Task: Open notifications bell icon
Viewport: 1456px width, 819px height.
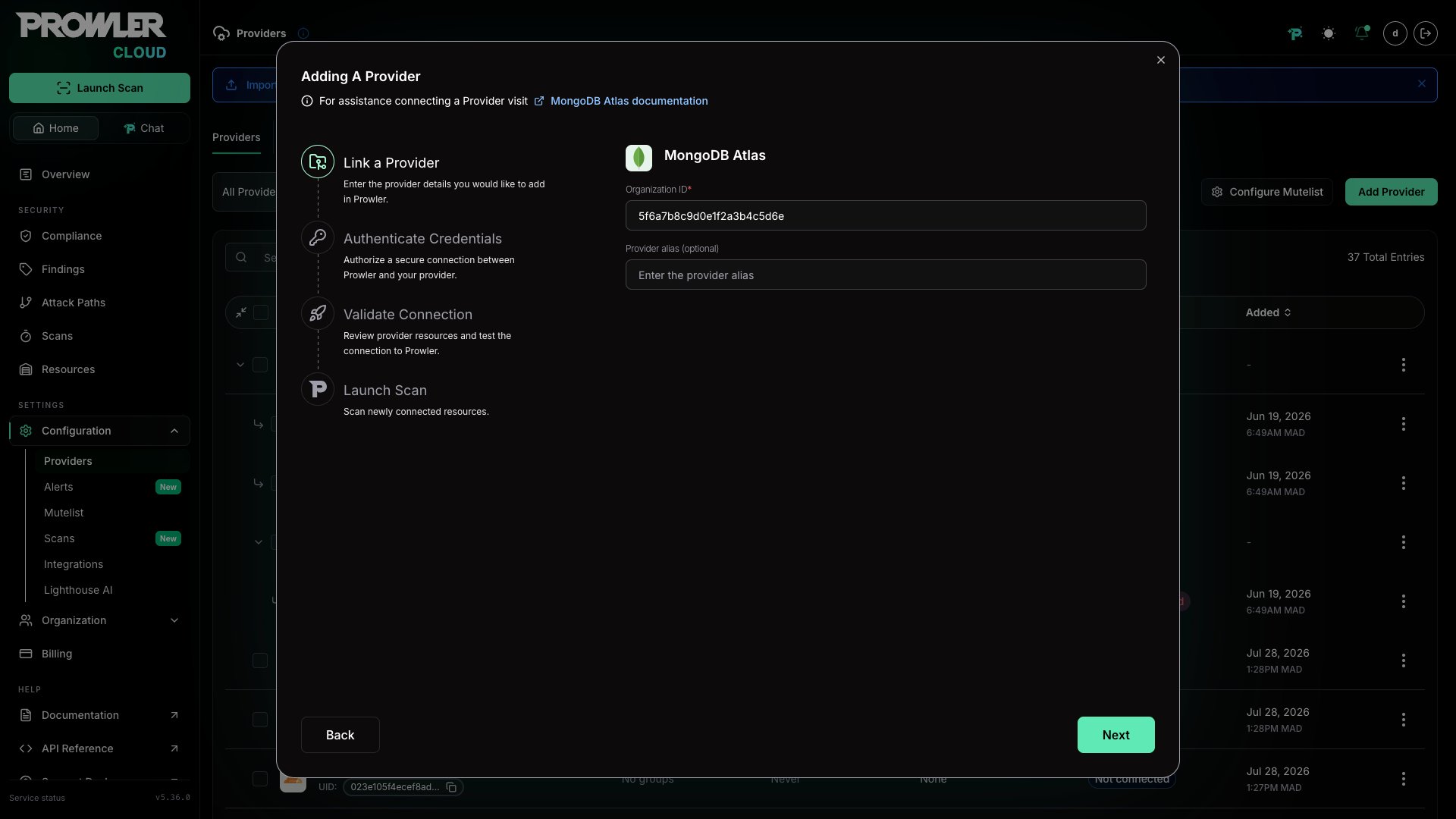Action: click(1362, 33)
